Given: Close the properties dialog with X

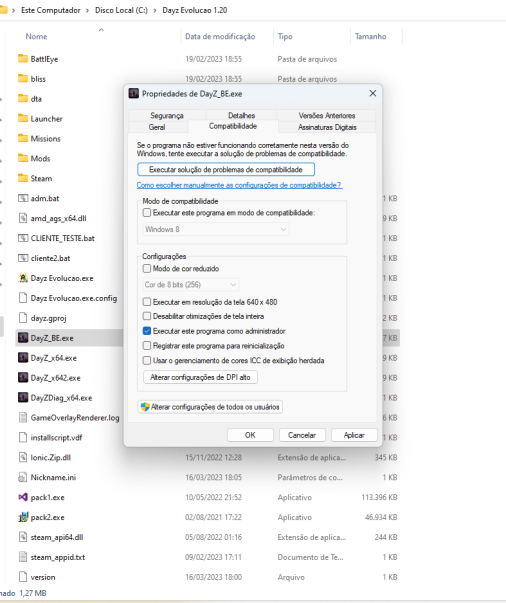Looking at the screenshot, I should [373, 93].
